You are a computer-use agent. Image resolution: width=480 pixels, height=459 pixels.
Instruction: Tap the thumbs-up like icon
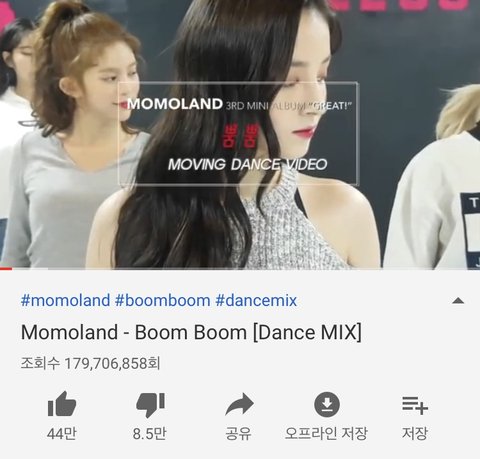(x=62, y=404)
